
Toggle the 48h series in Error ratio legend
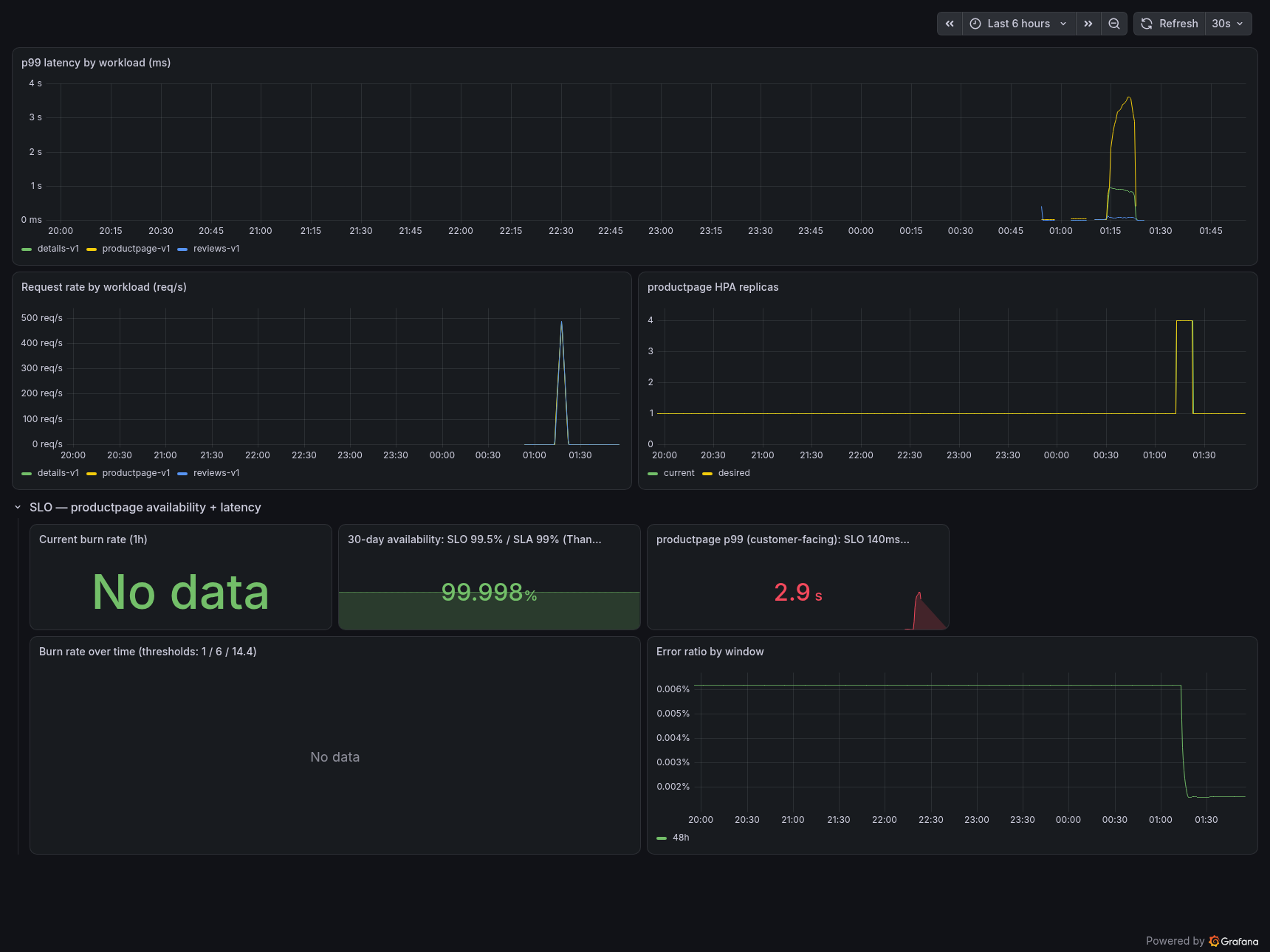click(681, 838)
